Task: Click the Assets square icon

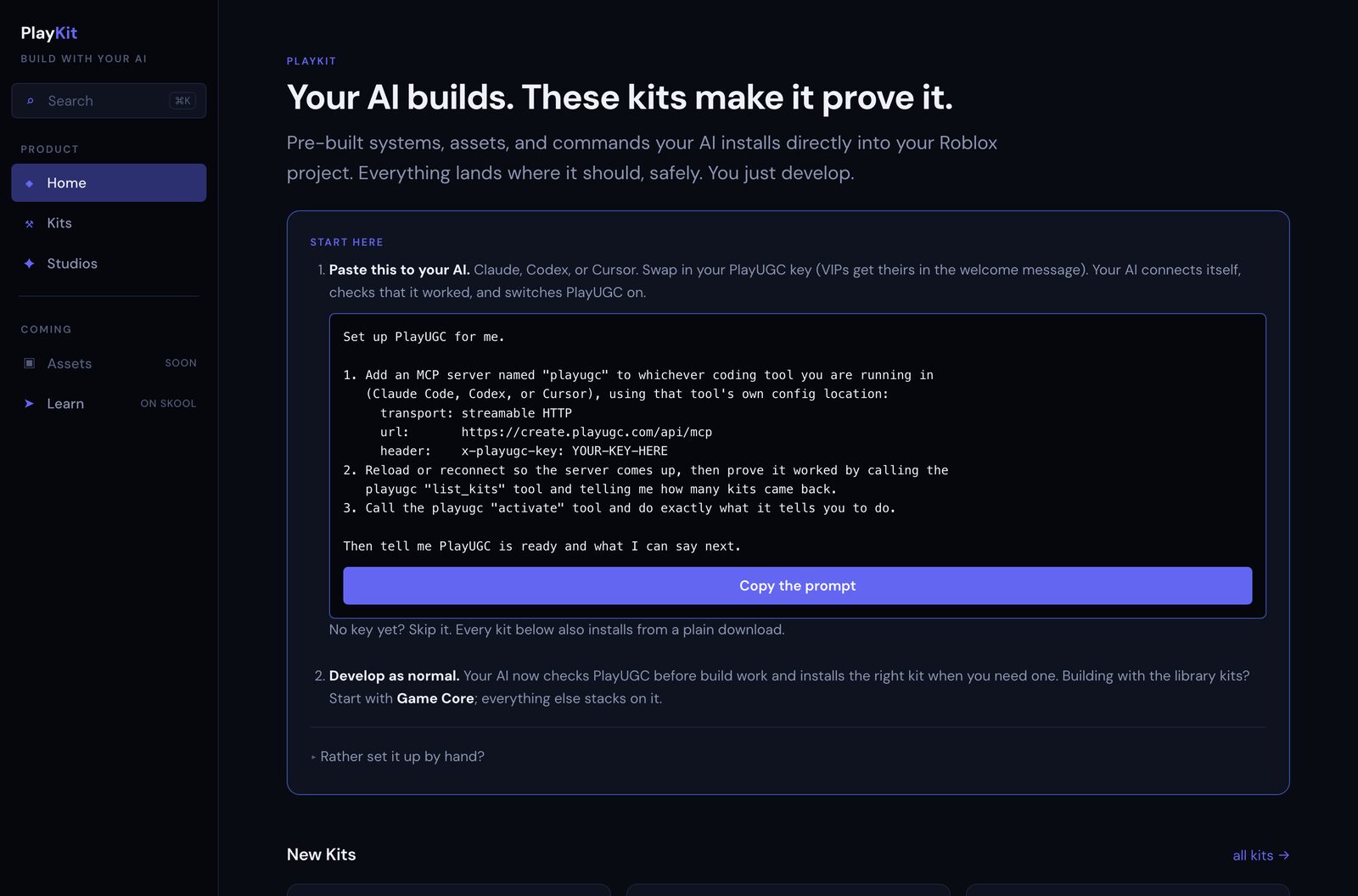Action: [x=30, y=363]
